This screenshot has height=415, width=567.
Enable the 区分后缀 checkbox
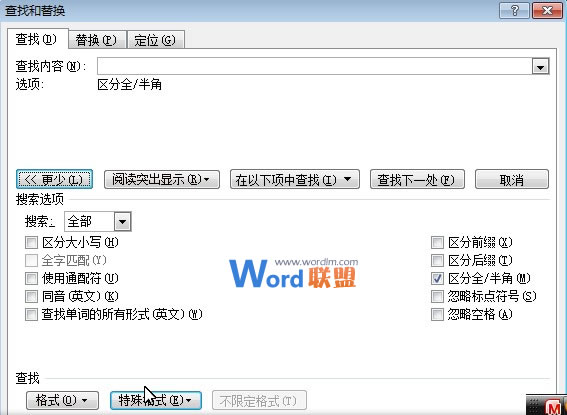(x=437, y=260)
